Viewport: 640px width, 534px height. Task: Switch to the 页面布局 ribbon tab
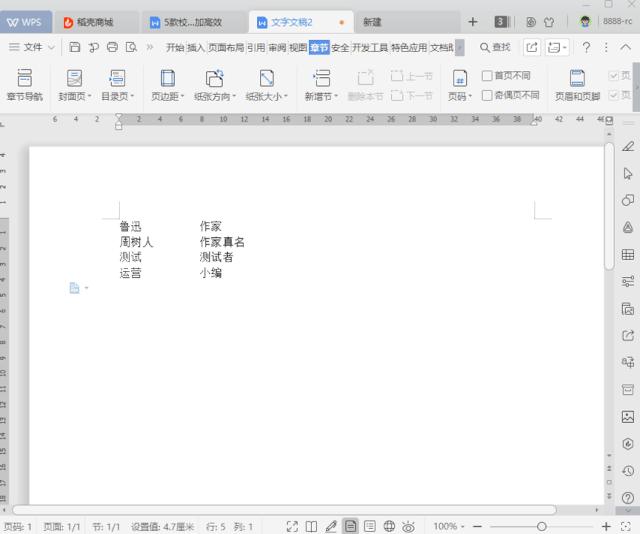pyautogui.click(x=226, y=48)
